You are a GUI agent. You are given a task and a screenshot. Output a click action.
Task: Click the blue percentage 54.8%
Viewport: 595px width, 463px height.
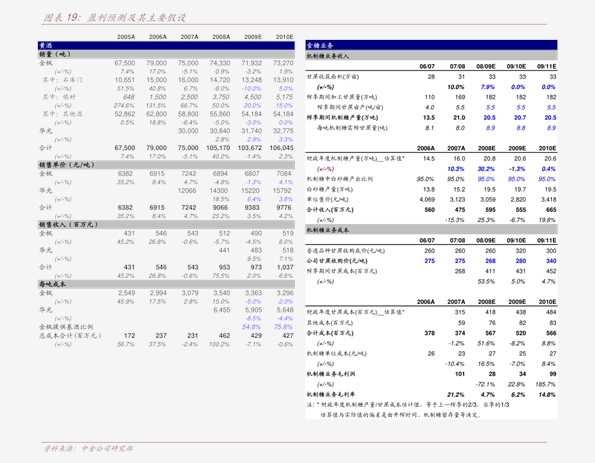click(x=251, y=327)
